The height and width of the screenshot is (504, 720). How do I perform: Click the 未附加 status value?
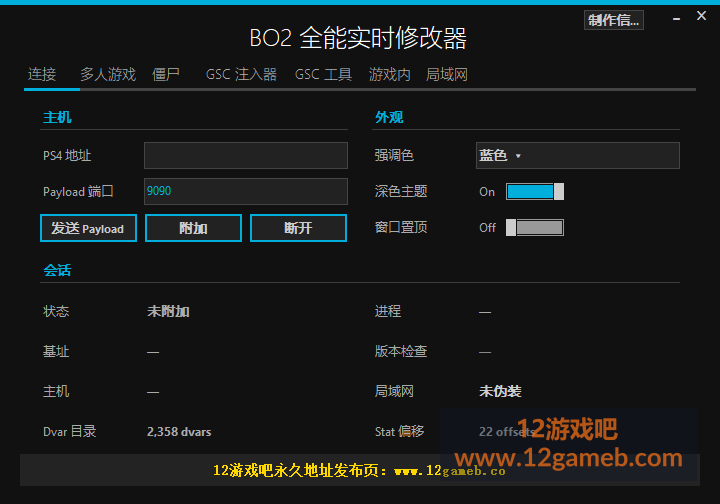point(168,312)
